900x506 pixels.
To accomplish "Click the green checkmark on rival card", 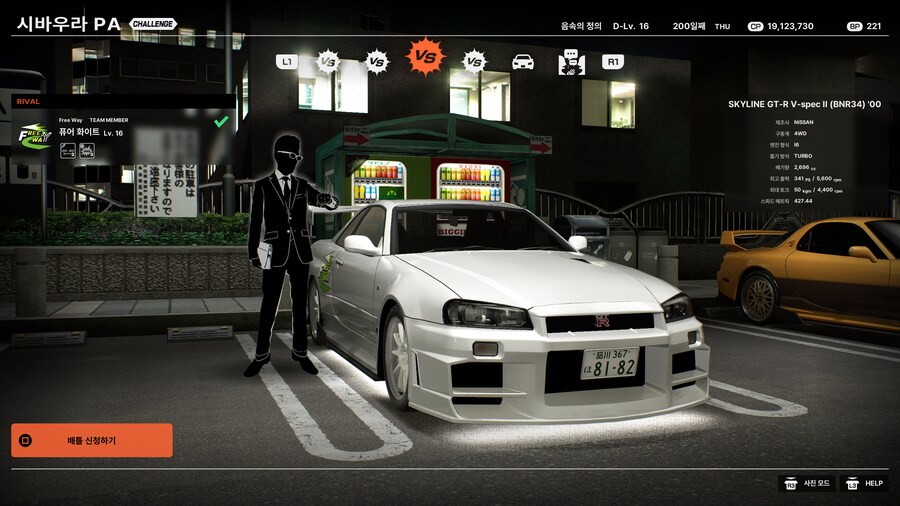I will click(221, 122).
